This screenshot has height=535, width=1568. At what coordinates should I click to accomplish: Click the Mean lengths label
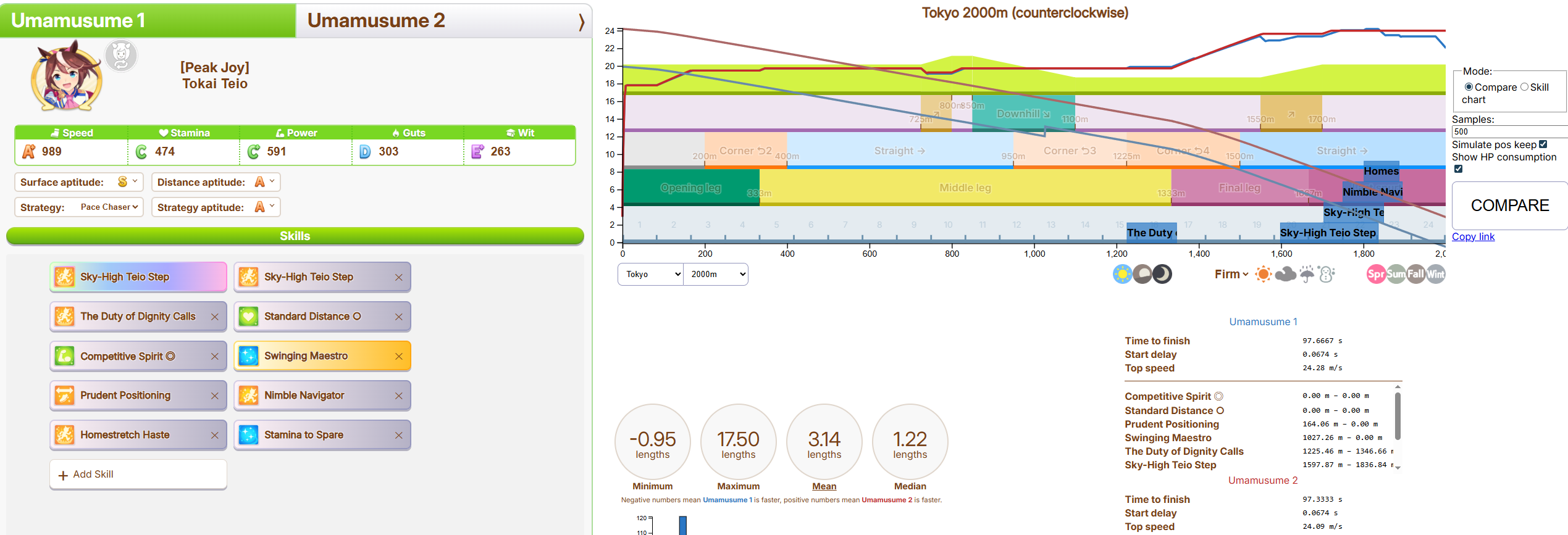coord(824,486)
